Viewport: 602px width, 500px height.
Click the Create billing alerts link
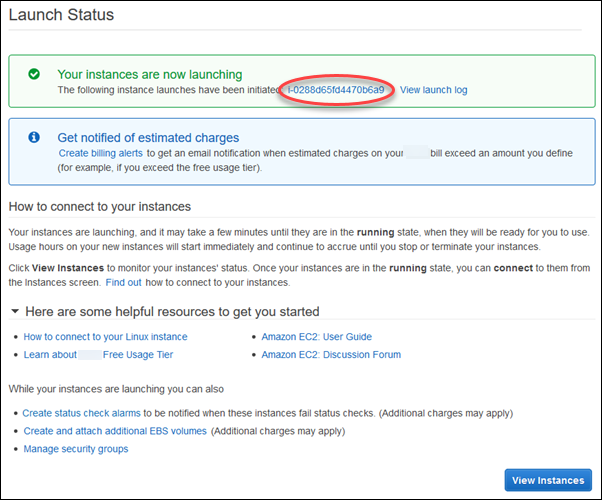tap(101, 153)
